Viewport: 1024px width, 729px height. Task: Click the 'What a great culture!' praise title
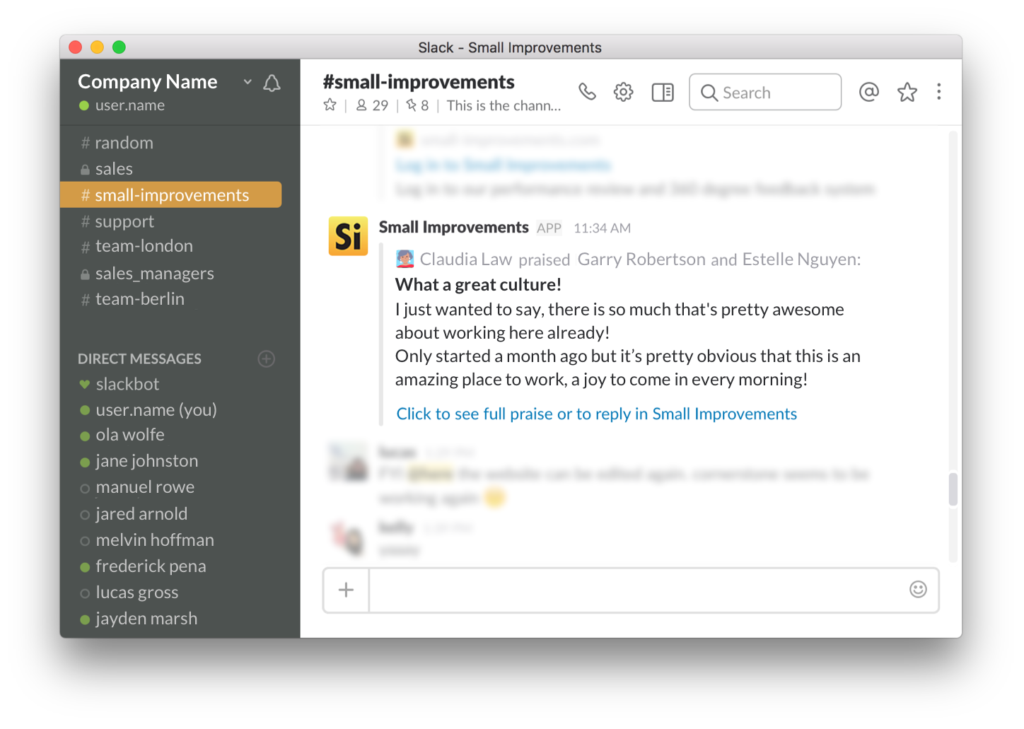pos(478,285)
